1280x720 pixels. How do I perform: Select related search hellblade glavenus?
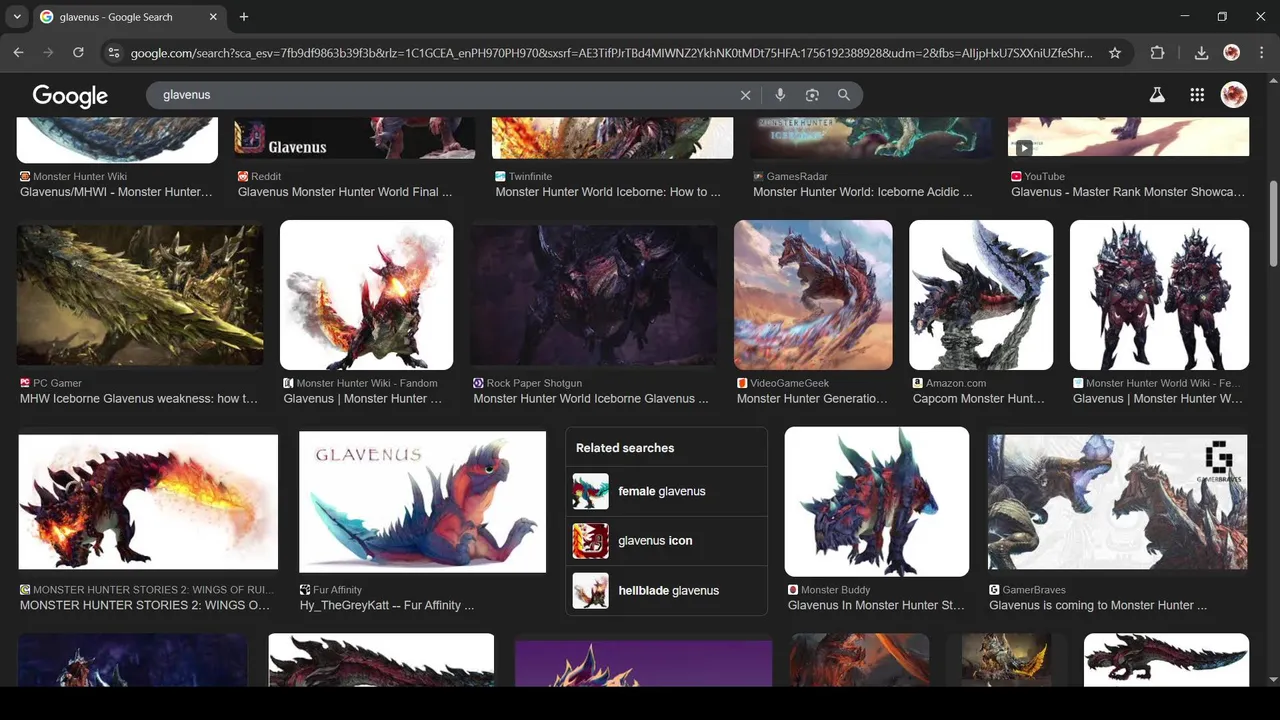[666, 591]
